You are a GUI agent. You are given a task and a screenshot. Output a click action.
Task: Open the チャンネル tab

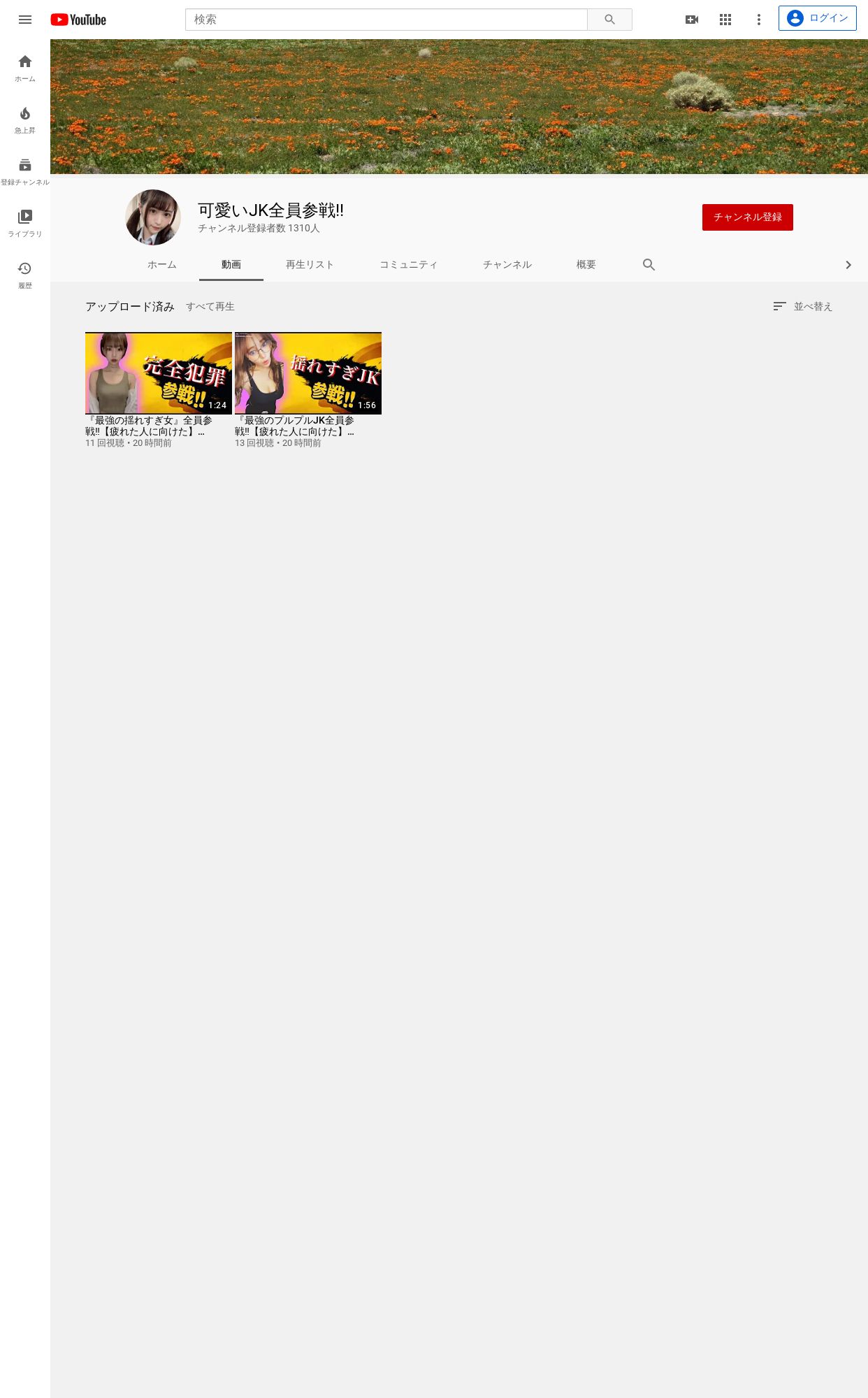point(507,265)
